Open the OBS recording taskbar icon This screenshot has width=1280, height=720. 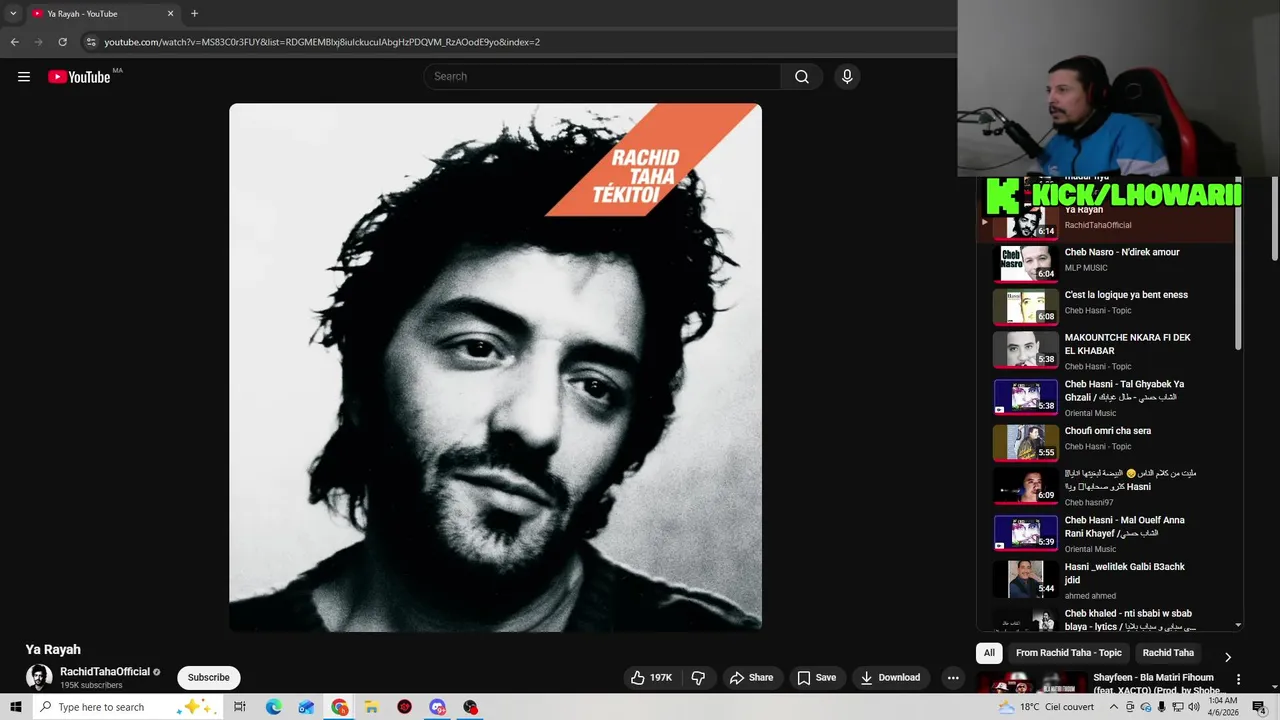click(470, 707)
